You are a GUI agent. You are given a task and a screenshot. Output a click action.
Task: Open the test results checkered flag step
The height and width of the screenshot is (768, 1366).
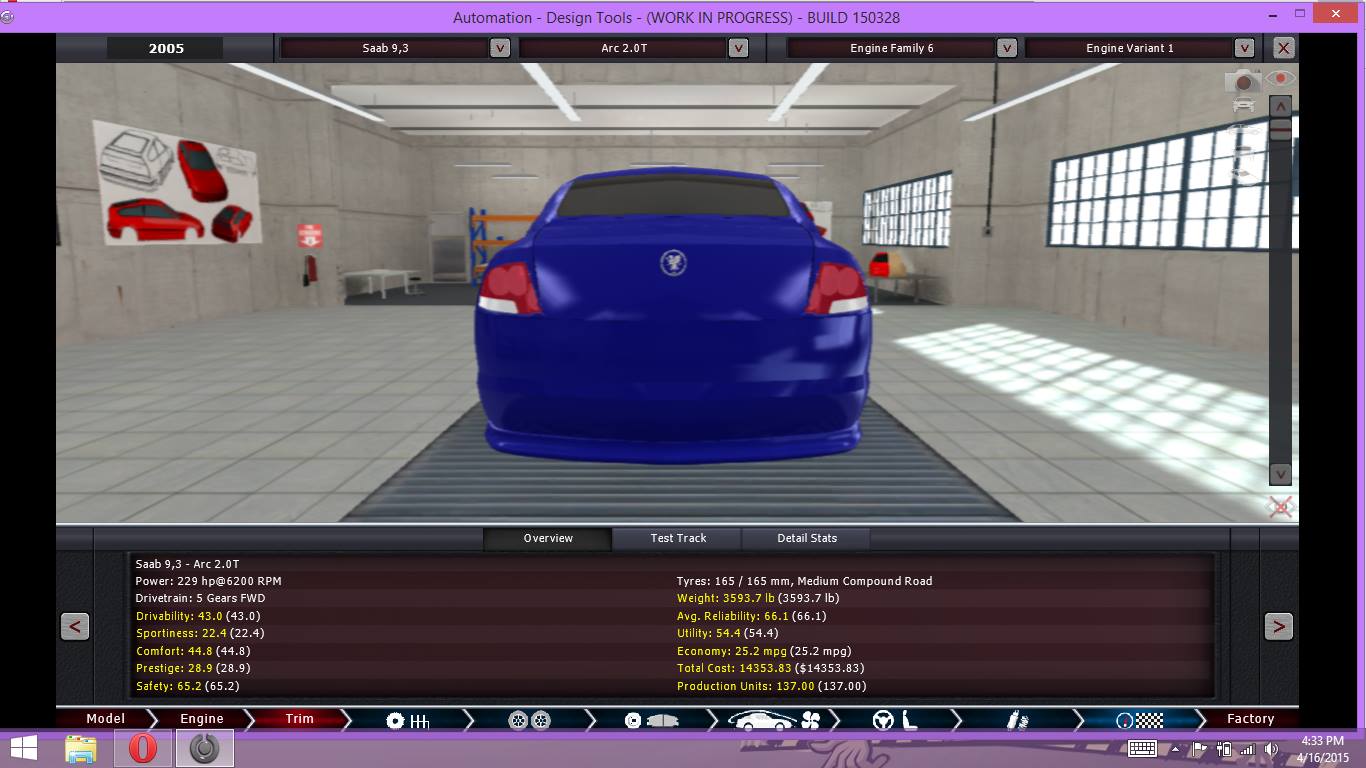point(1139,720)
